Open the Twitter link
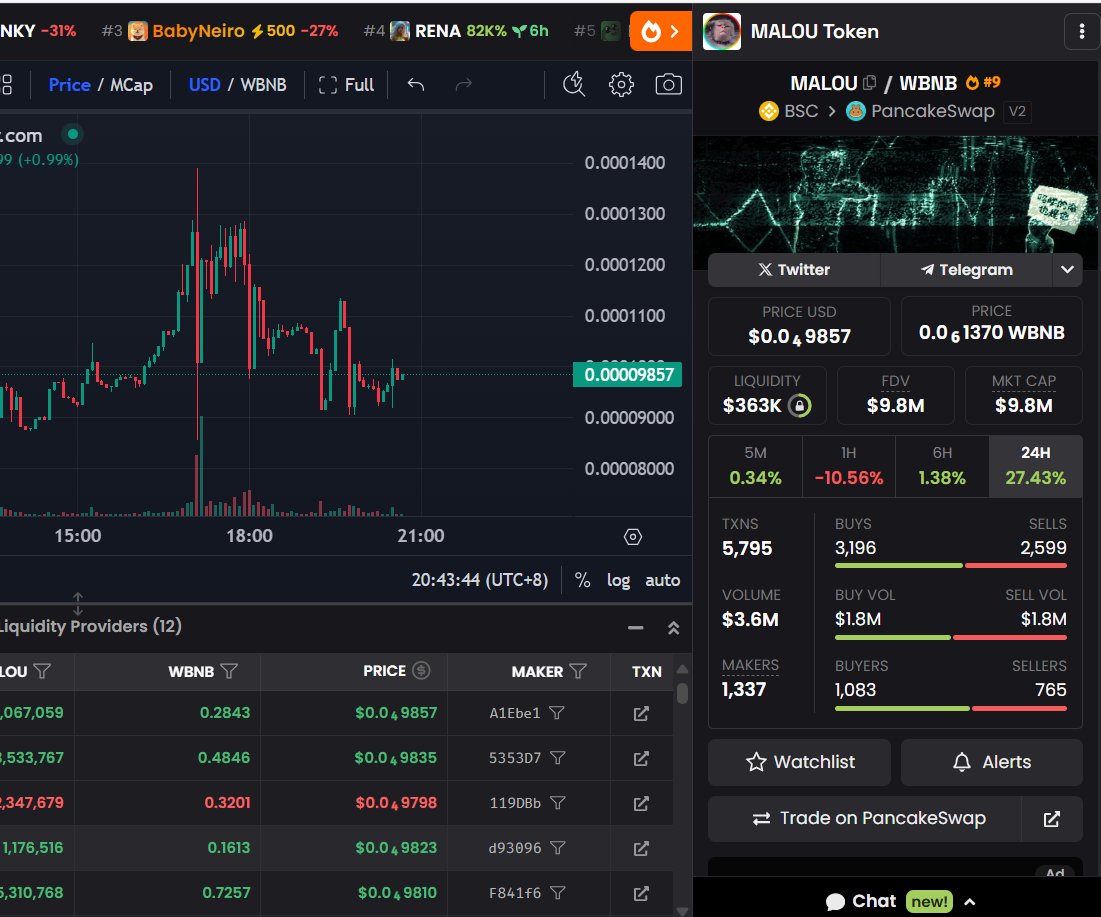Image resolution: width=1101 pixels, height=917 pixels. pyautogui.click(x=794, y=270)
